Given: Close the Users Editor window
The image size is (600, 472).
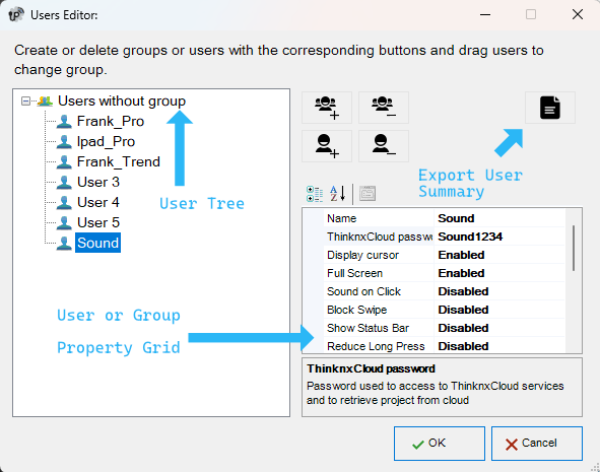Looking at the screenshot, I should 577,15.
